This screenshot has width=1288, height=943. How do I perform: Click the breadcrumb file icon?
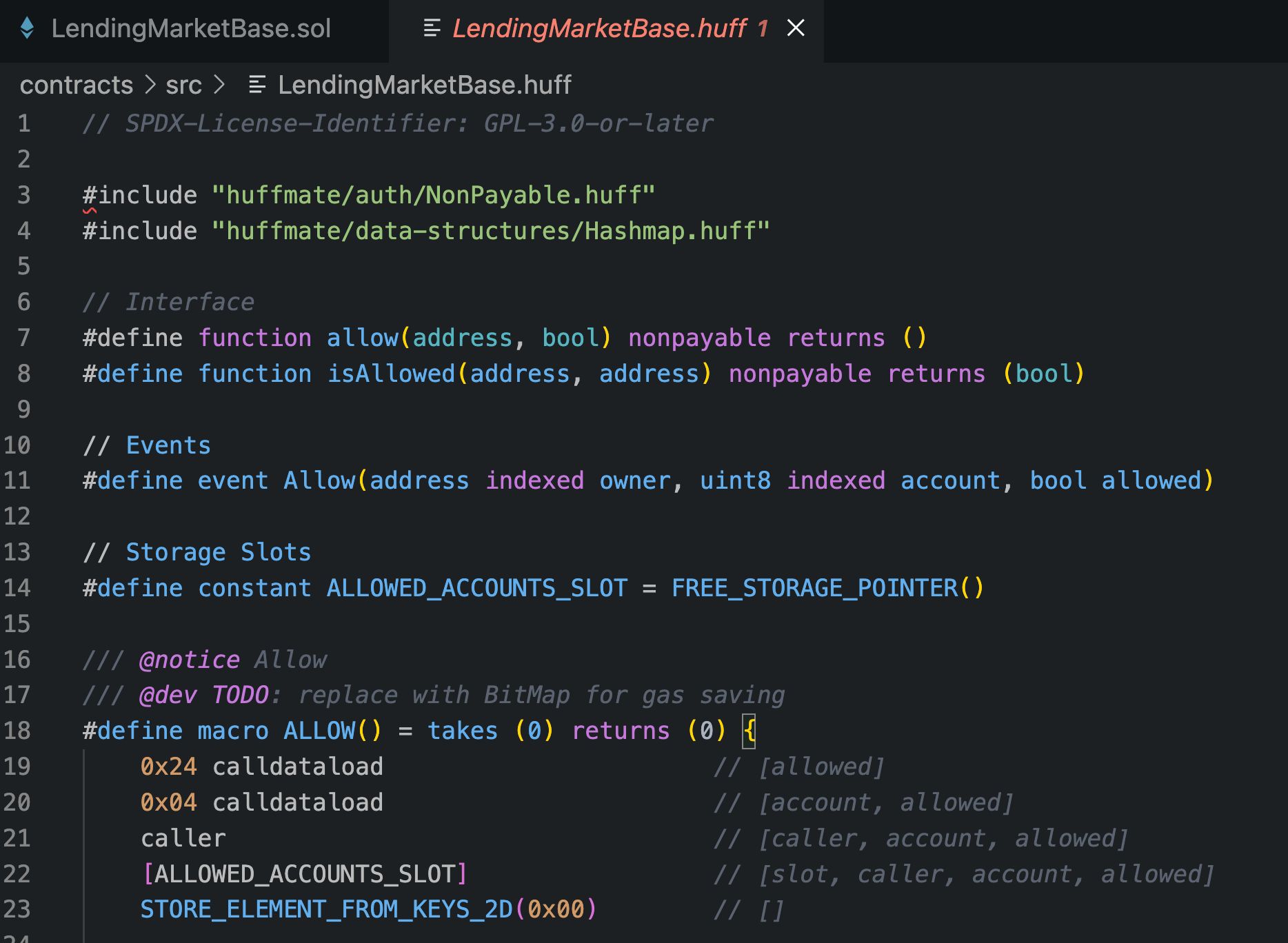257,85
